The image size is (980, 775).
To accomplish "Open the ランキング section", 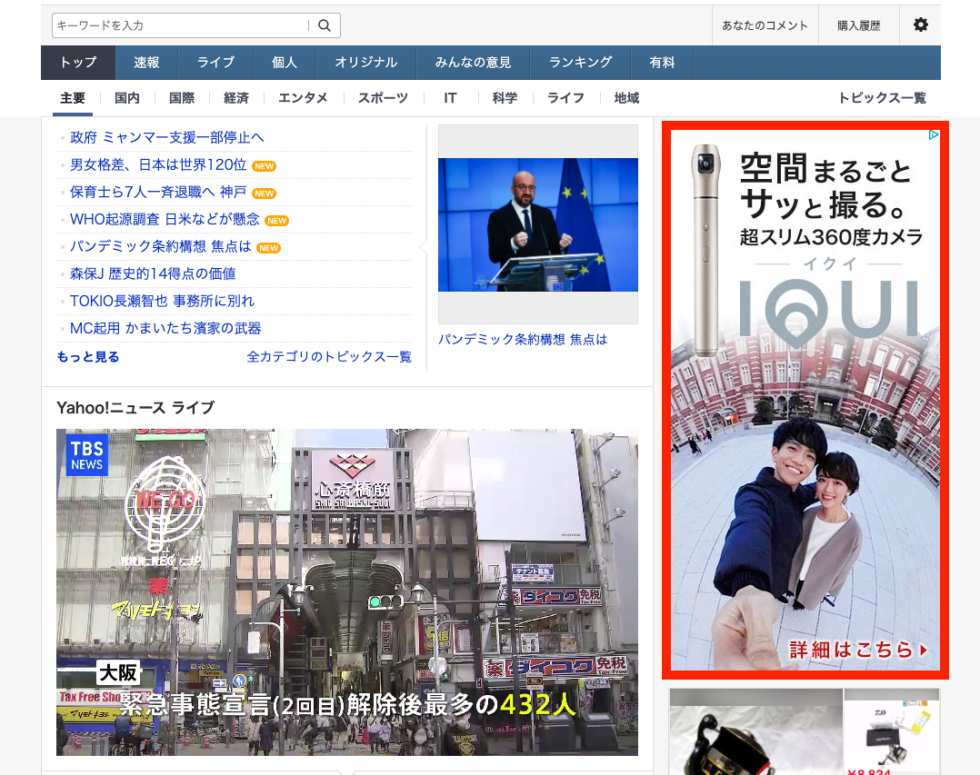I will coord(579,62).
